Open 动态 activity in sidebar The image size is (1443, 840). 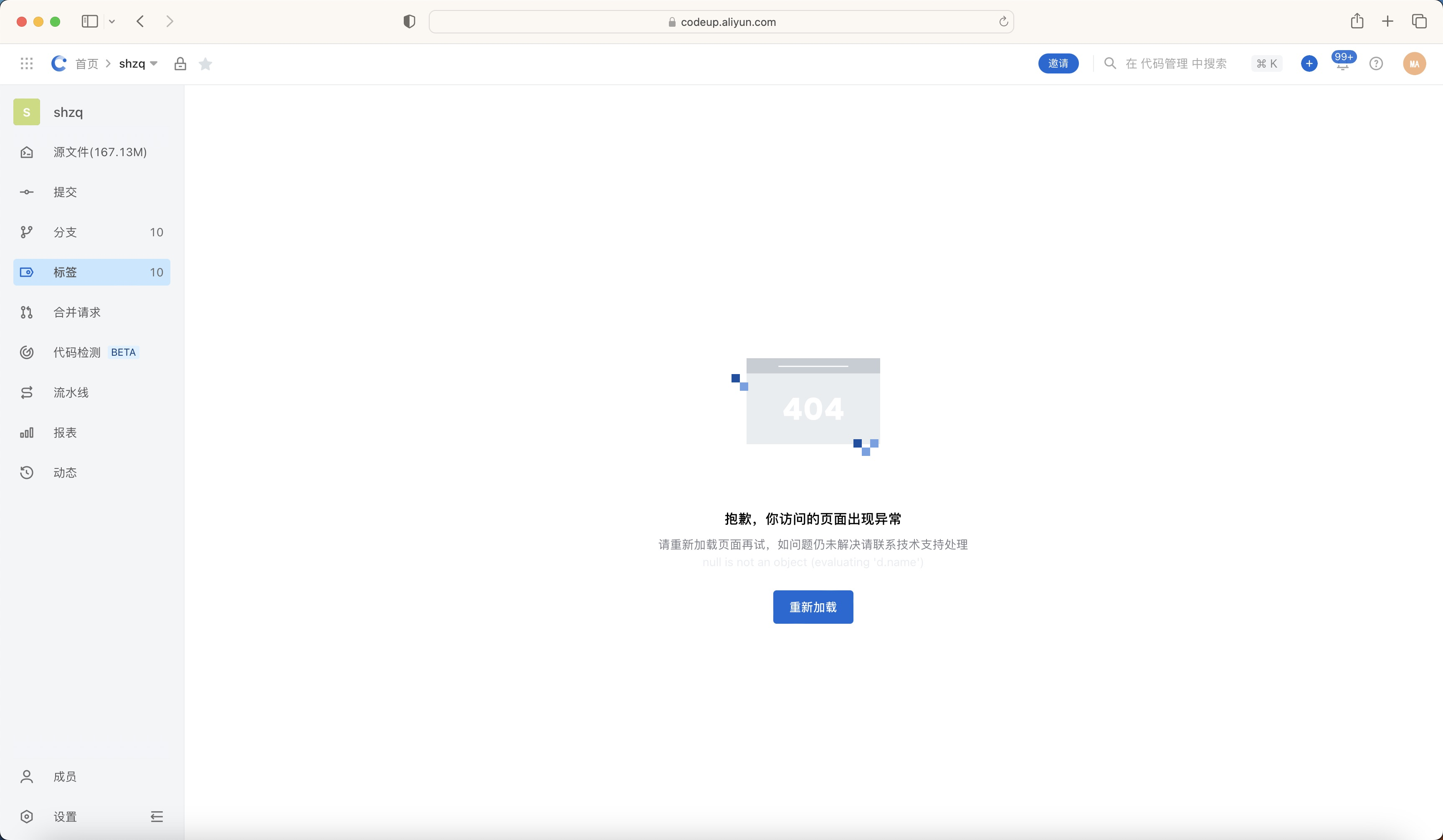pos(91,472)
